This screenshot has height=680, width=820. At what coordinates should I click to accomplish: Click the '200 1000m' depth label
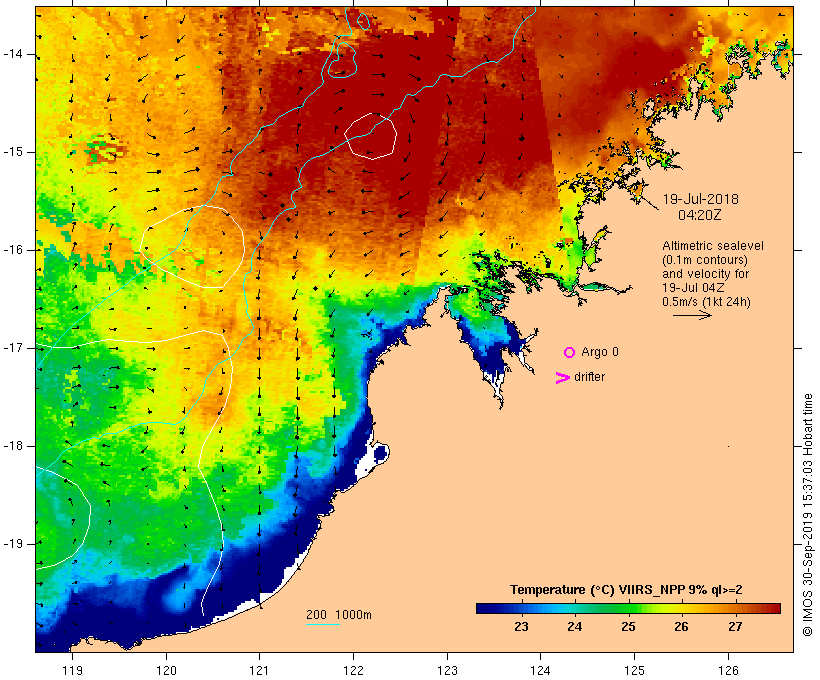click(339, 615)
